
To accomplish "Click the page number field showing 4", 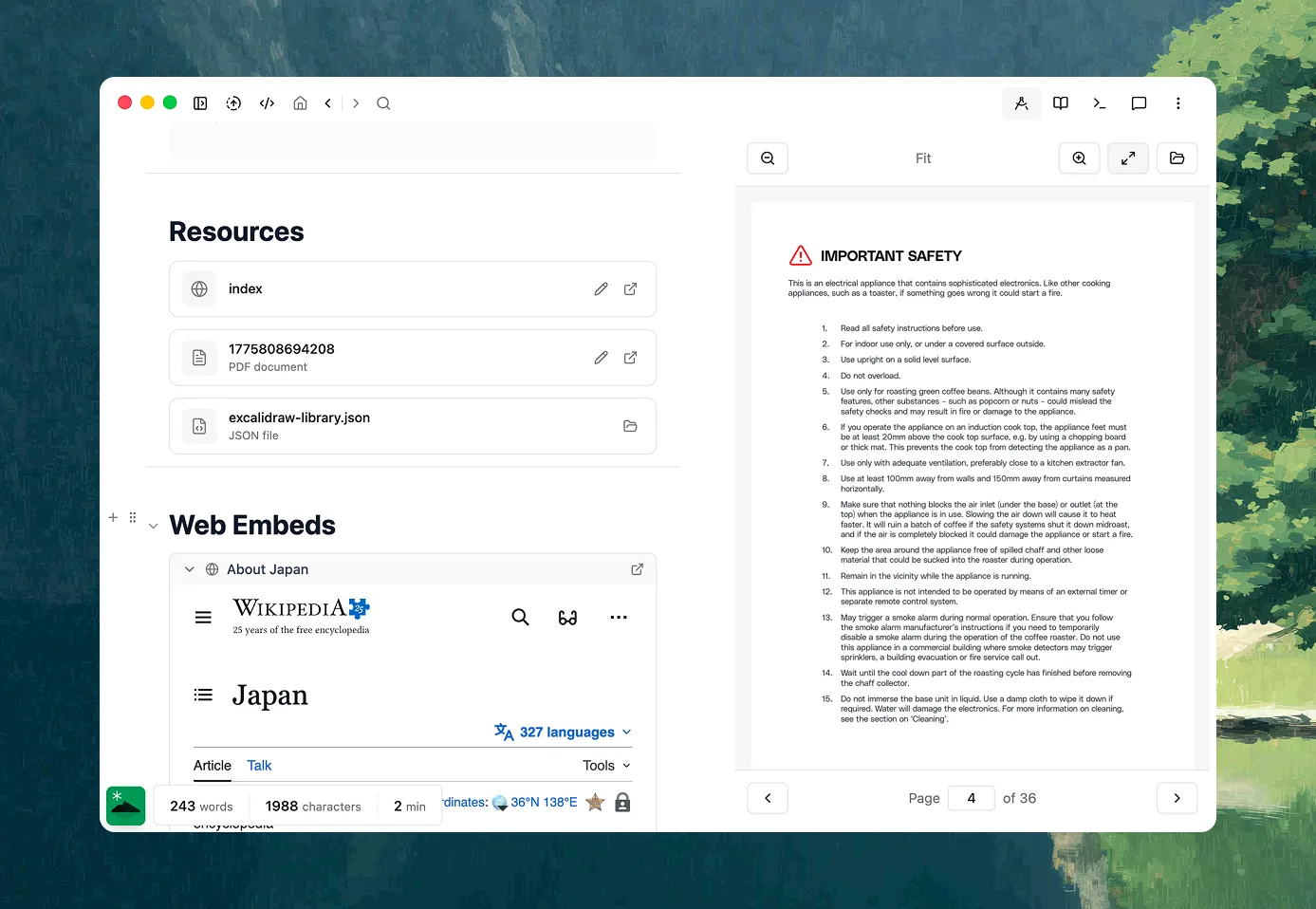I will click(x=972, y=798).
